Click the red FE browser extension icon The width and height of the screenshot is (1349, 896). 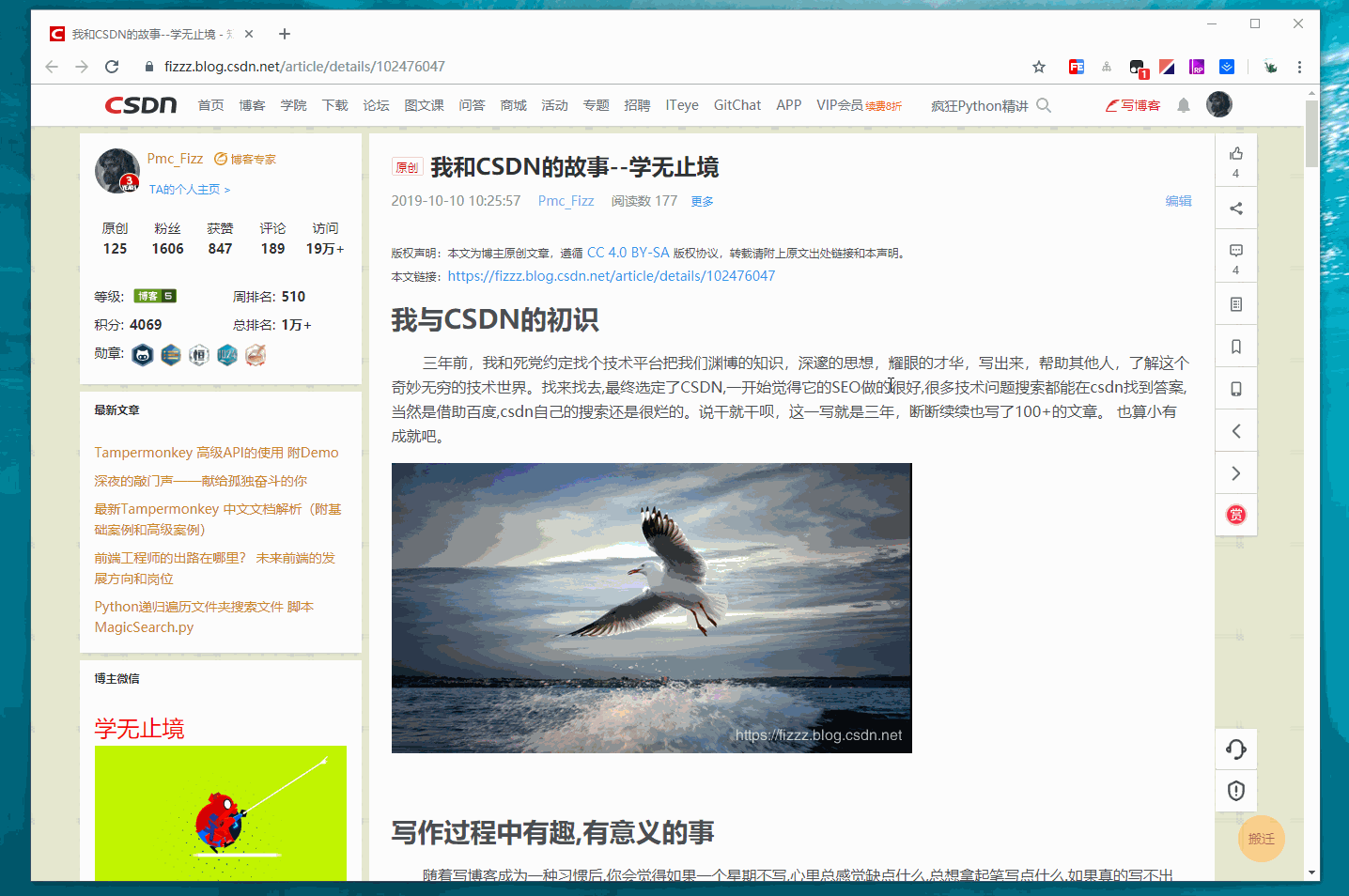pos(1077,67)
